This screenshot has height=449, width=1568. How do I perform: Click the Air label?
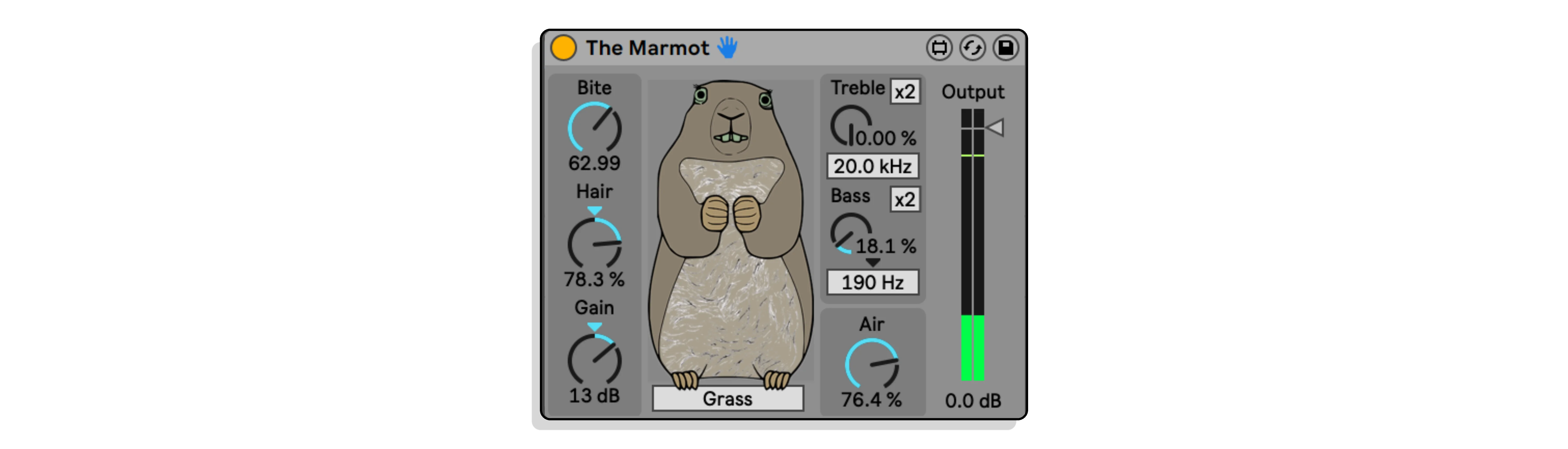click(x=872, y=324)
